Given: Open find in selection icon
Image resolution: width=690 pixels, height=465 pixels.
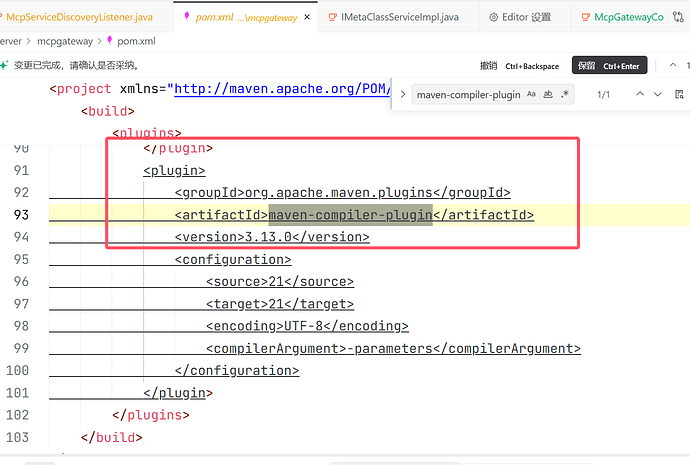Looking at the screenshot, I should pos(679,94).
